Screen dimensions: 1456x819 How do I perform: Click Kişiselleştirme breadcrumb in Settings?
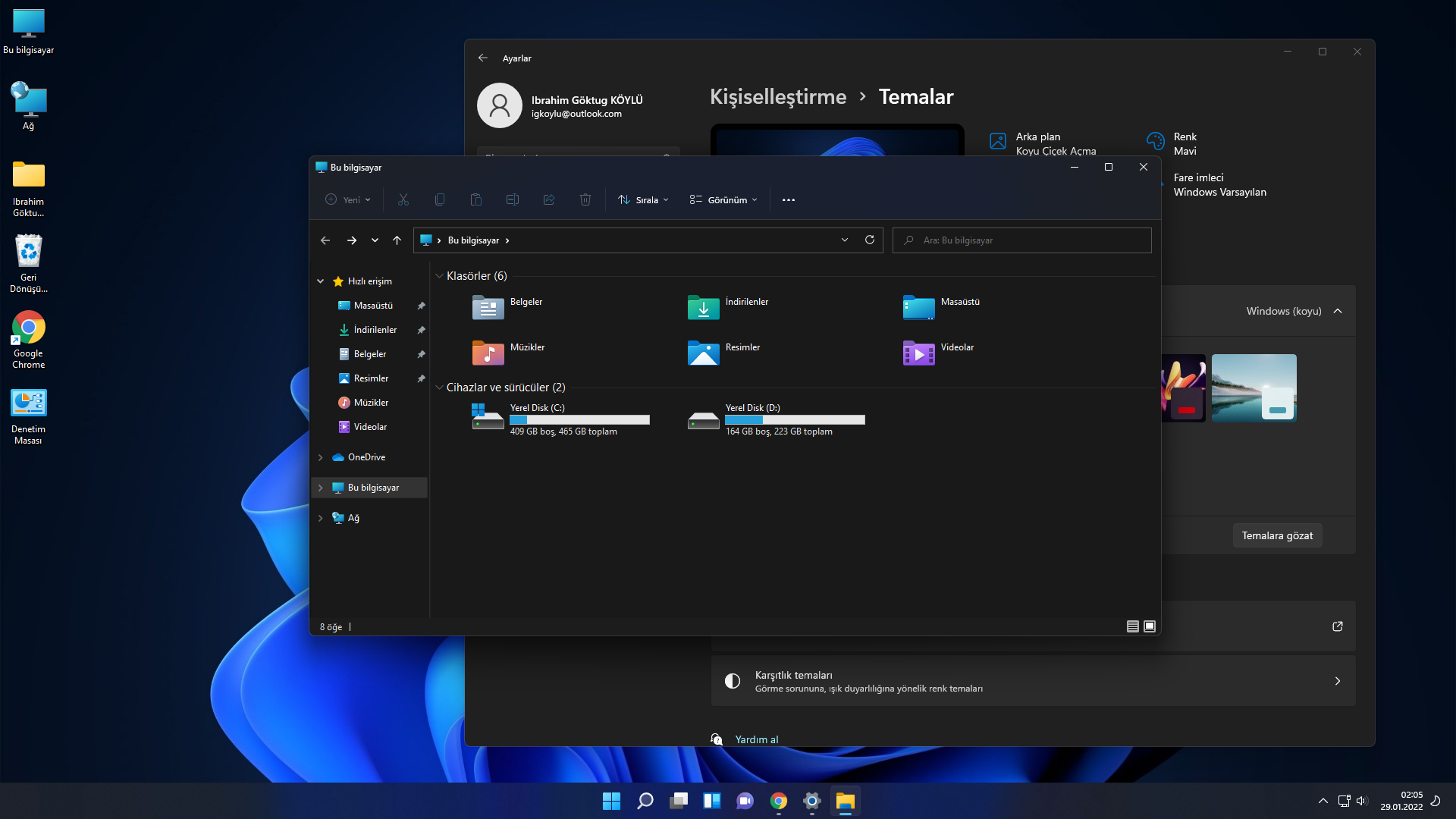(778, 96)
